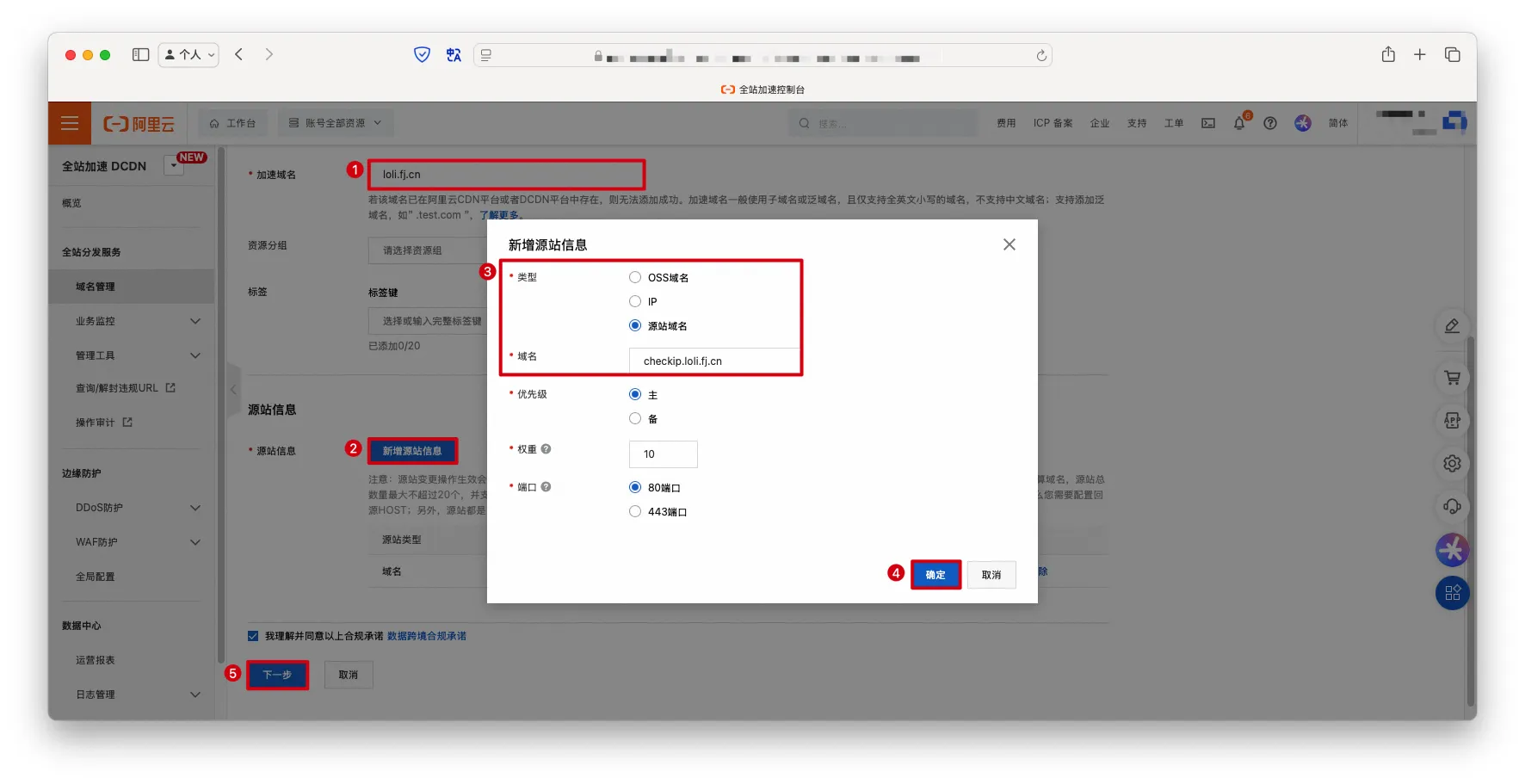
Task: Toggle the compliance agreement checkbox
Action: coord(253,636)
